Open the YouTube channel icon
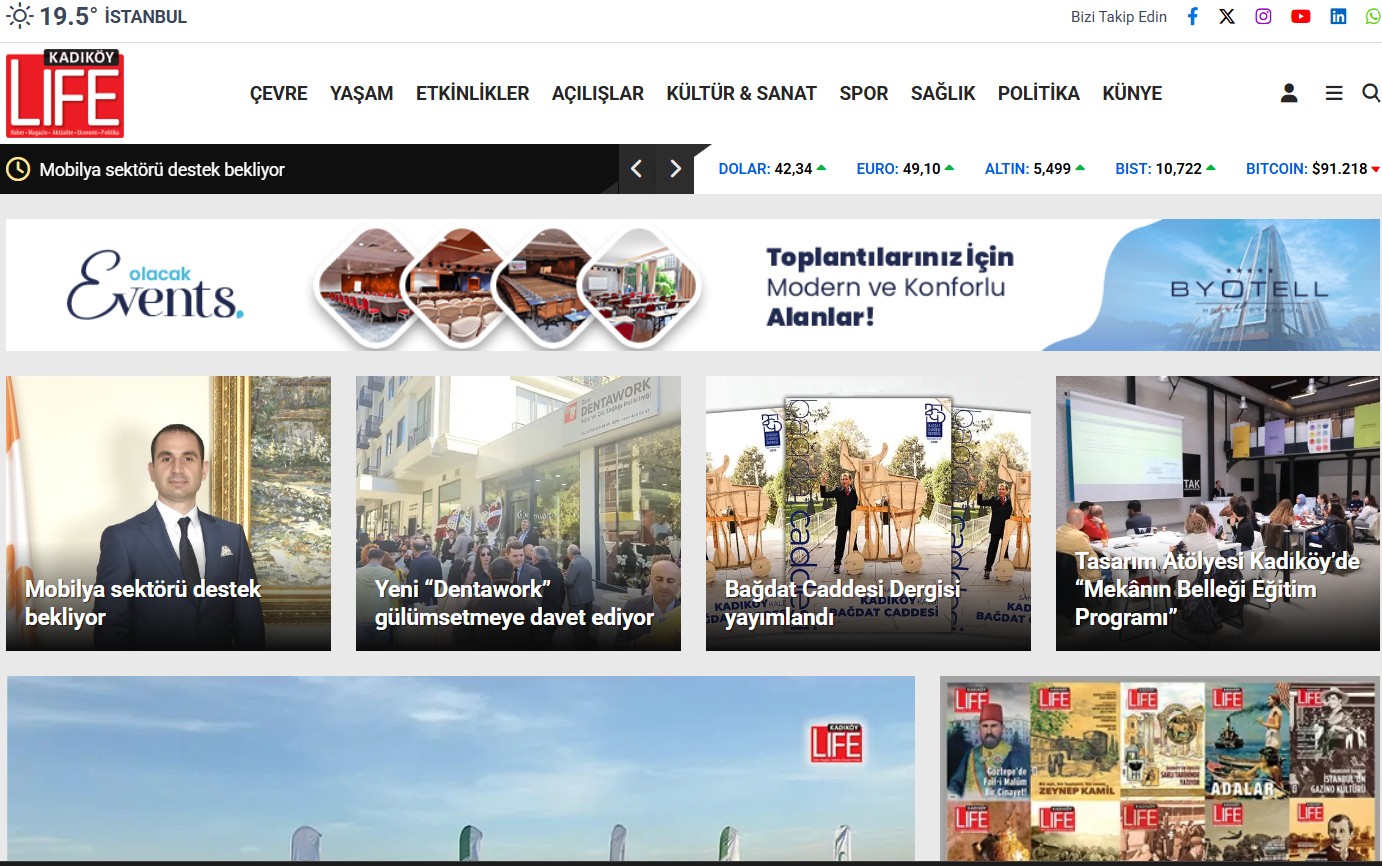 (1300, 17)
